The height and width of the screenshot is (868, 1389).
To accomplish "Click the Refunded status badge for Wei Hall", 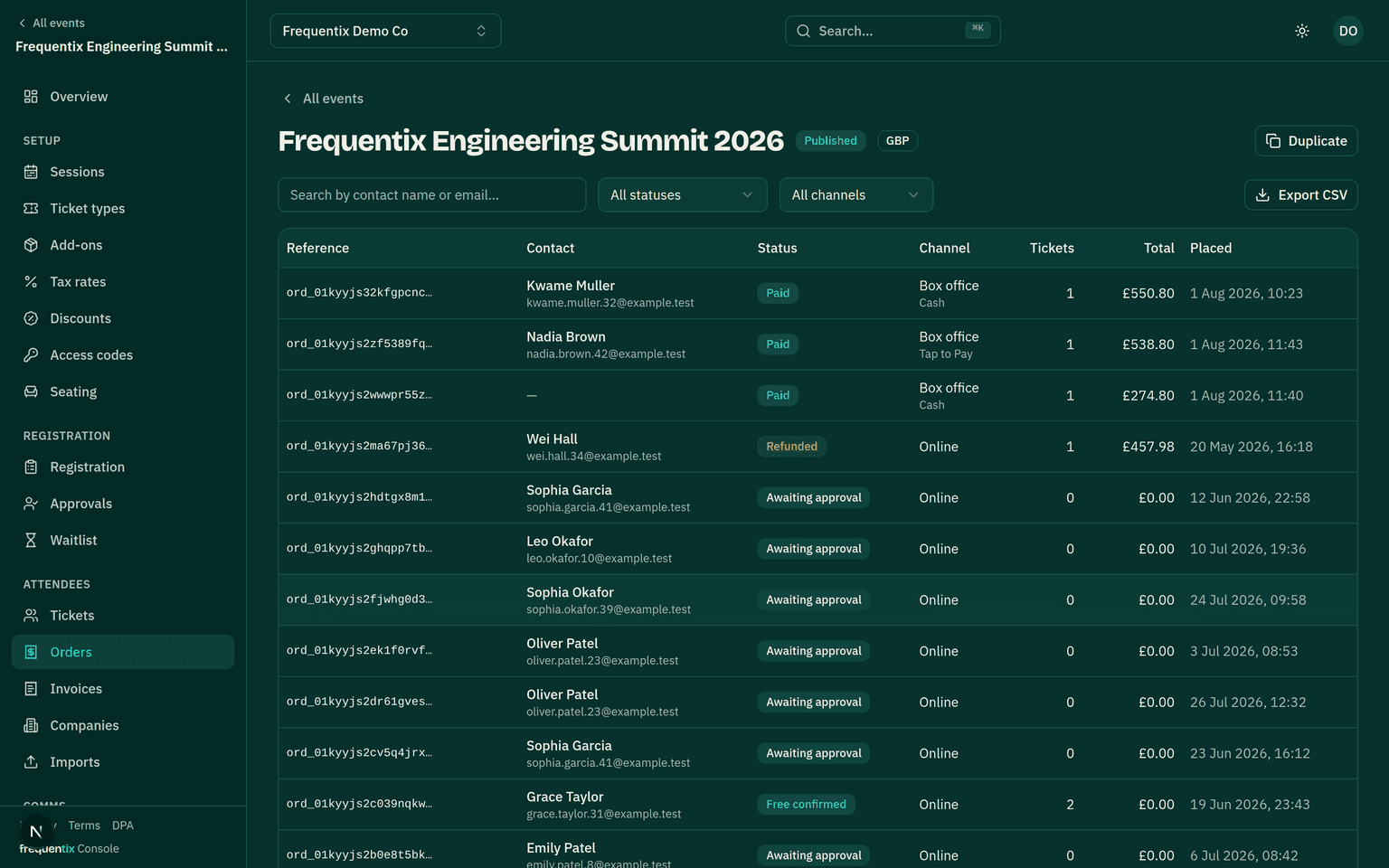I will click(791, 447).
